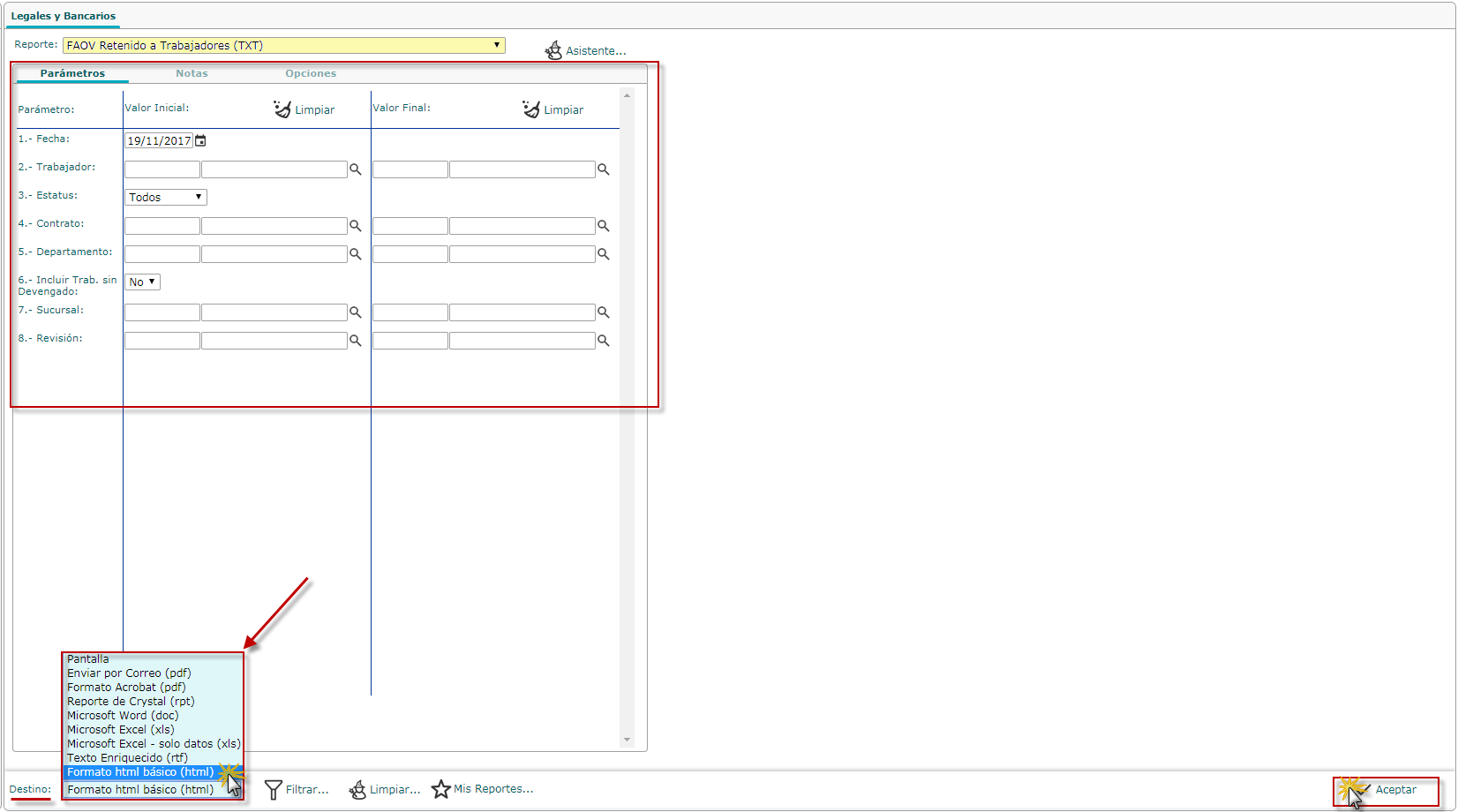Open the Estatus 'Todos' dropdown

pyautogui.click(x=166, y=197)
